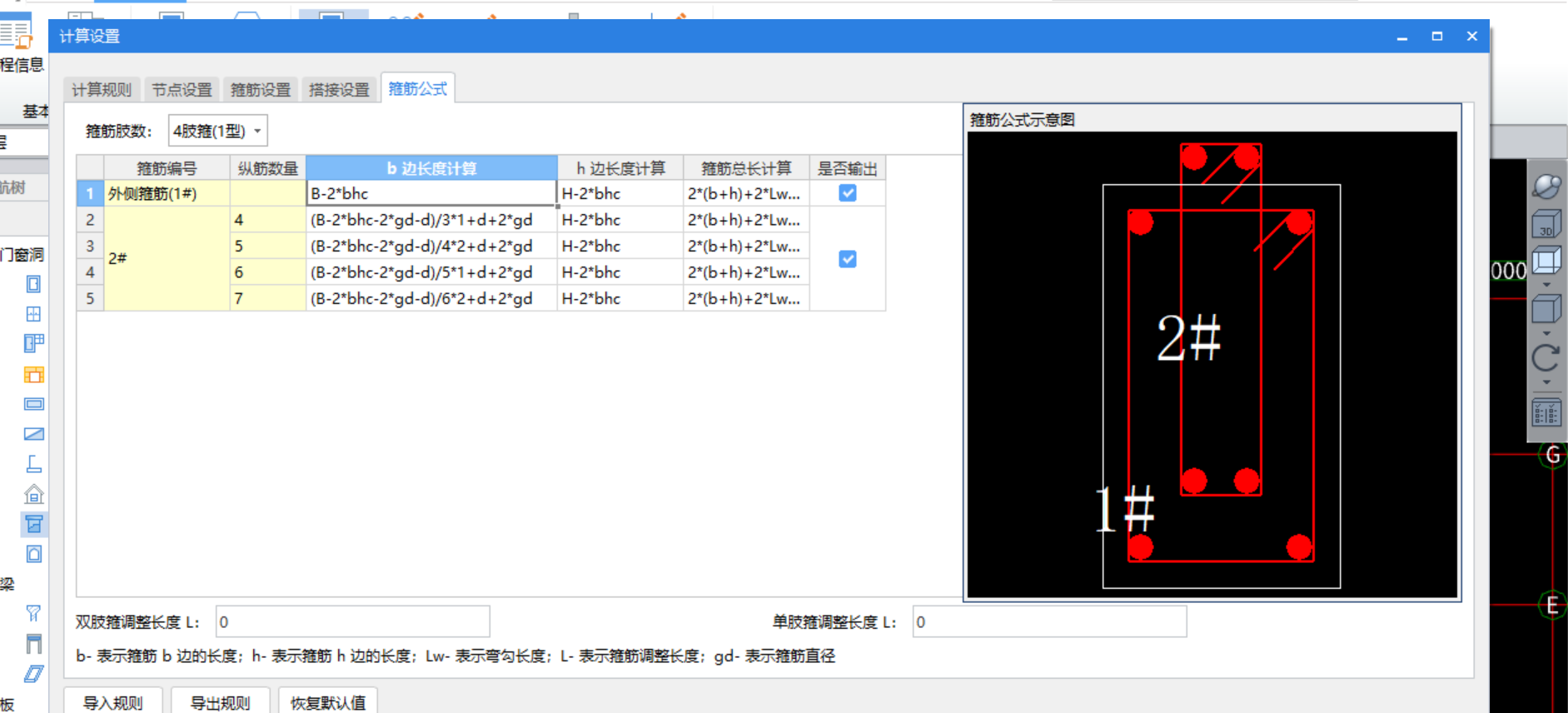Screen dimensions: 1568x713
Task: Select the highlighted lintel icon in sidebar
Action: (33, 524)
